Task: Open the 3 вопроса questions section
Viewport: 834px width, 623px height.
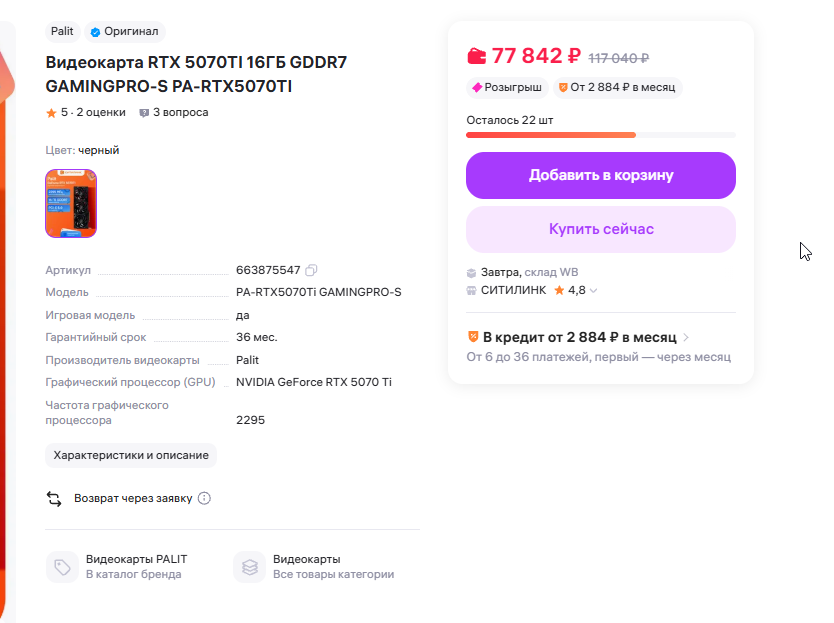Action: click(x=174, y=113)
